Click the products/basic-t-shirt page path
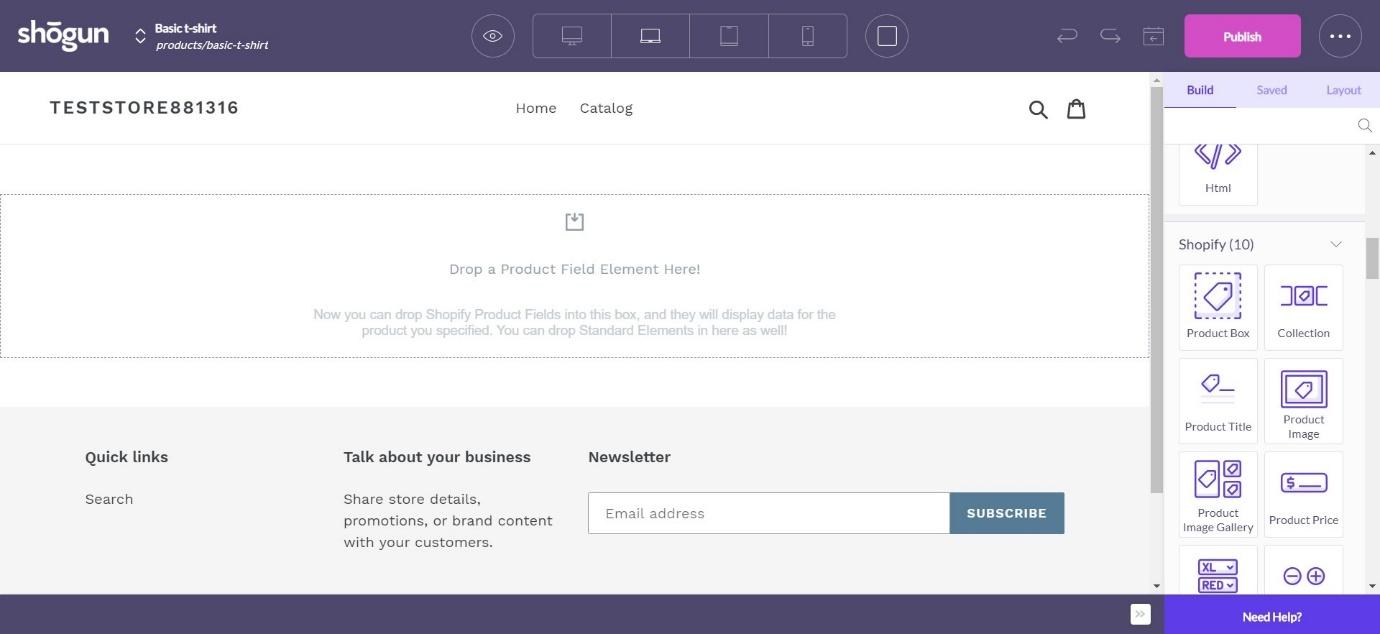Image resolution: width=1380 pixels, height=634 pixels. pyautogui.click(x=212, y=45)
